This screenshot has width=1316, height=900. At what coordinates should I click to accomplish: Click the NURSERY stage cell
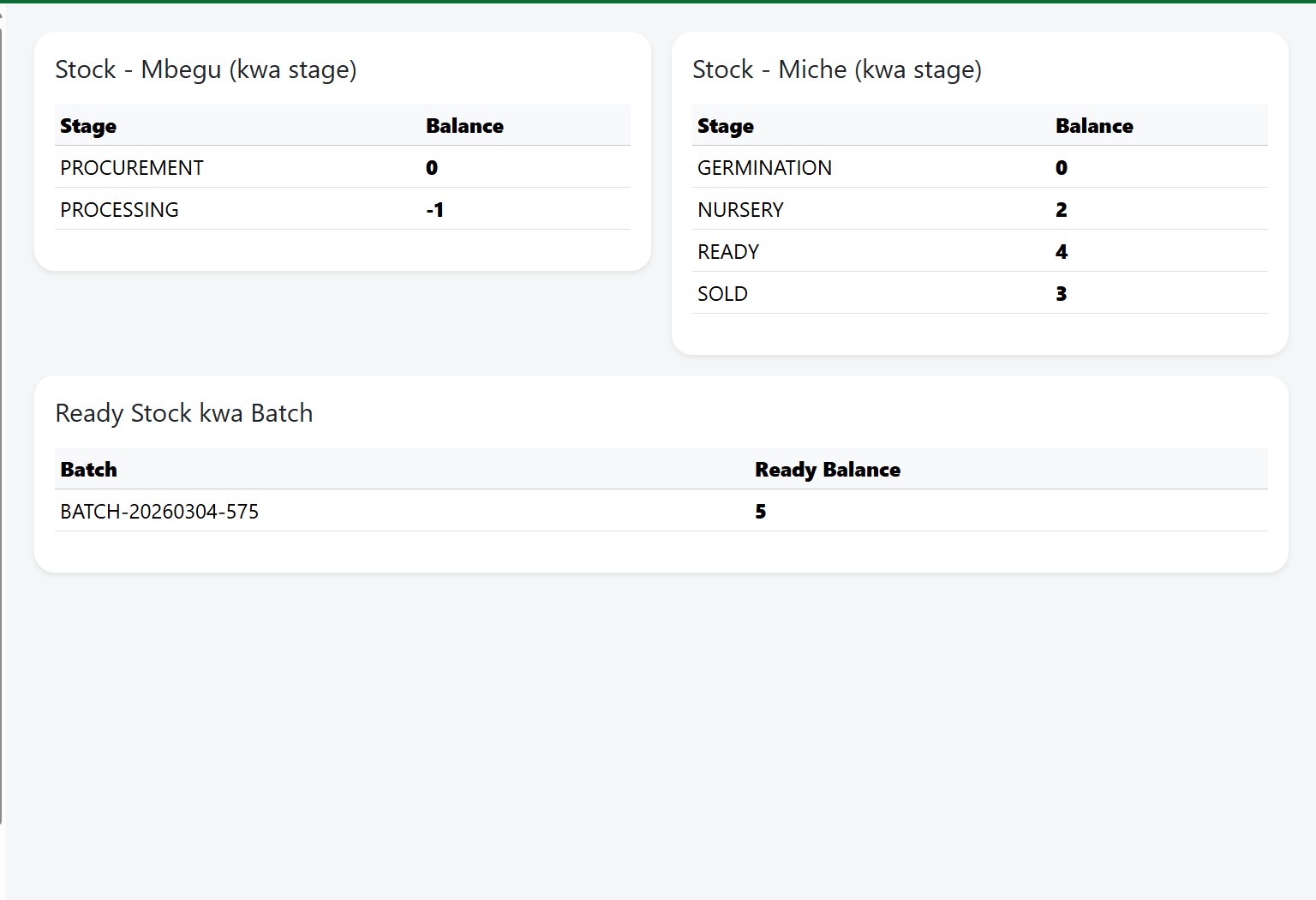click(x=740, y=210)
